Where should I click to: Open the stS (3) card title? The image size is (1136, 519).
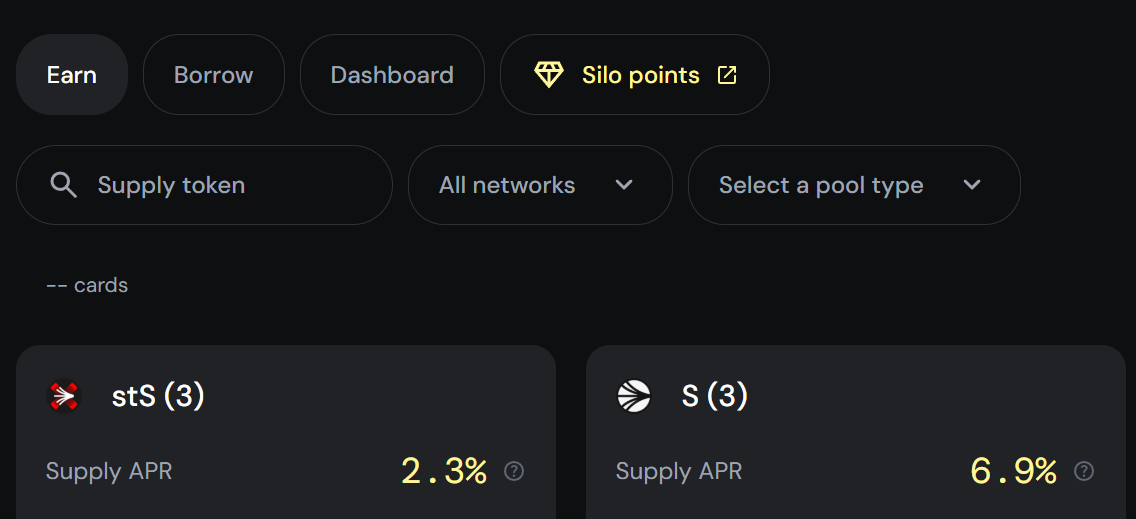[x=158, y=396]
